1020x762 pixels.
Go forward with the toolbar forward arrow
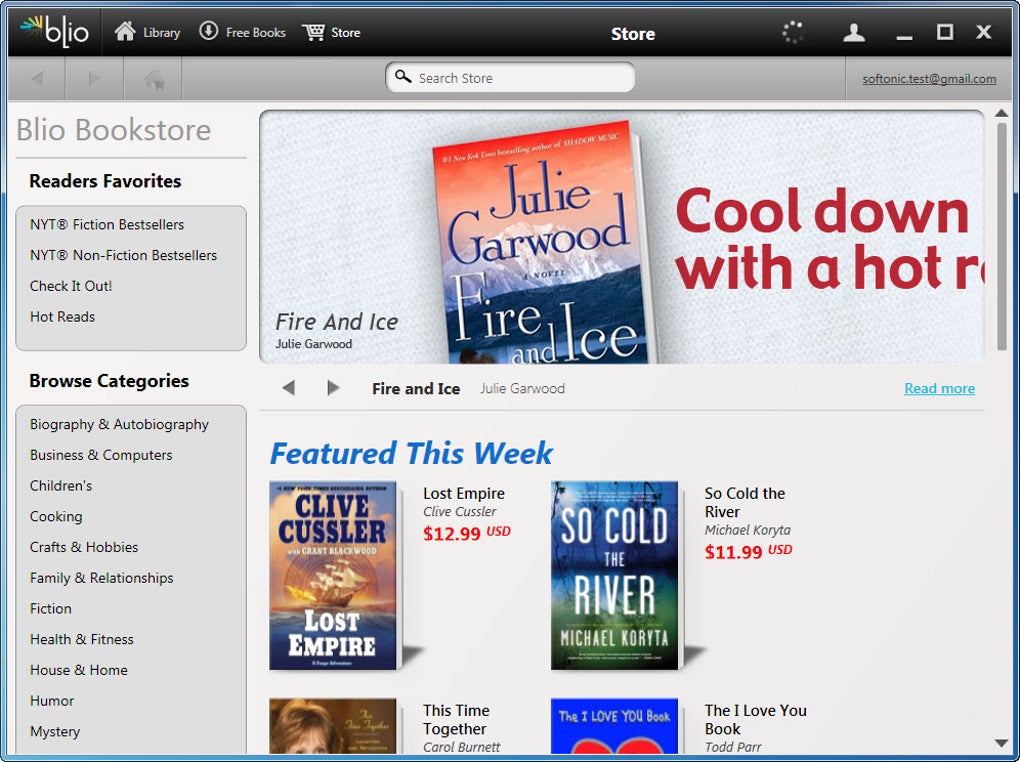tap(94, 79)
